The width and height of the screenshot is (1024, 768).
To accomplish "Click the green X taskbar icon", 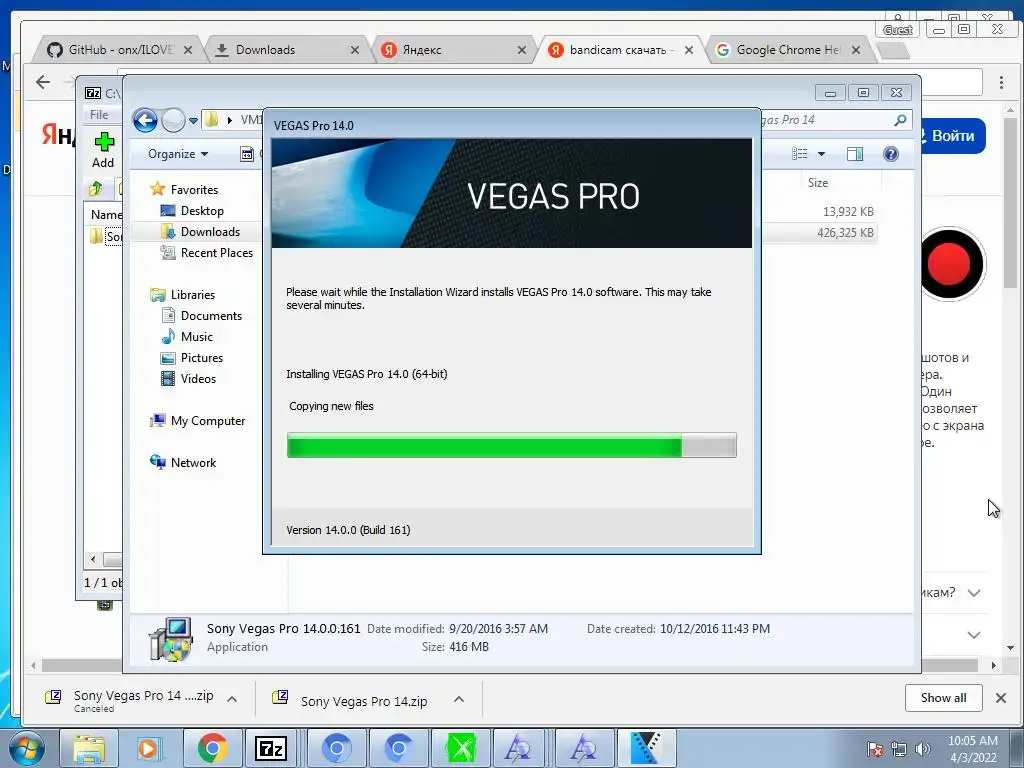I will [x=461, y=748].
